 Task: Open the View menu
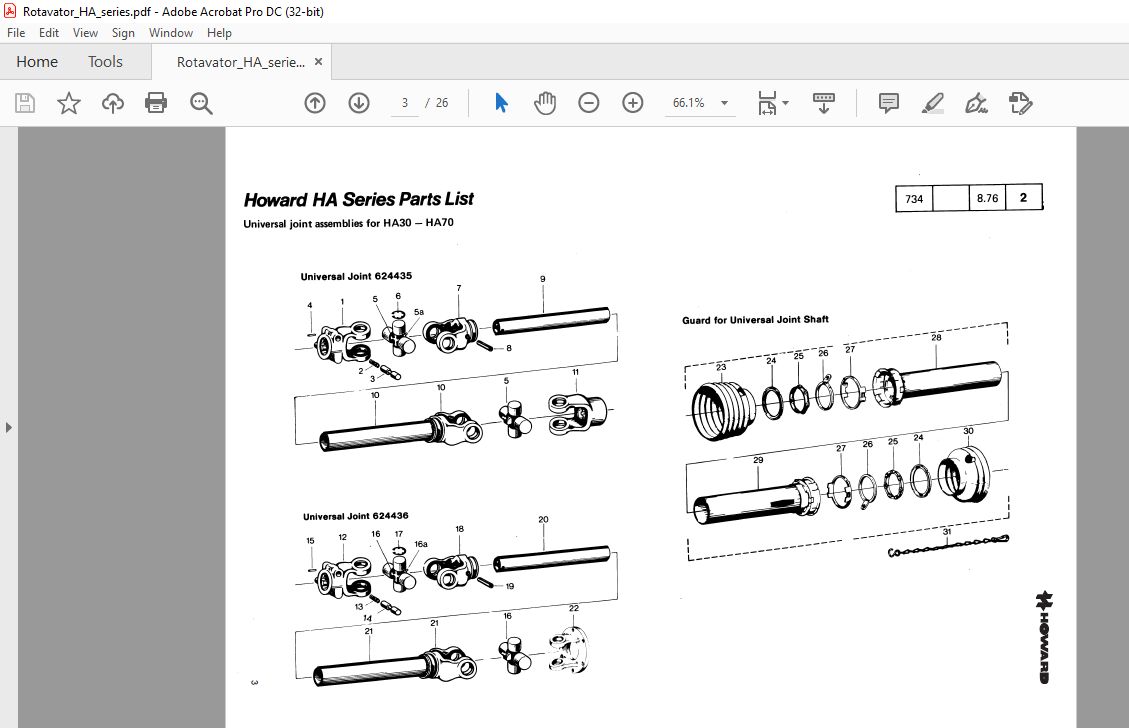[x=85, y=32]
